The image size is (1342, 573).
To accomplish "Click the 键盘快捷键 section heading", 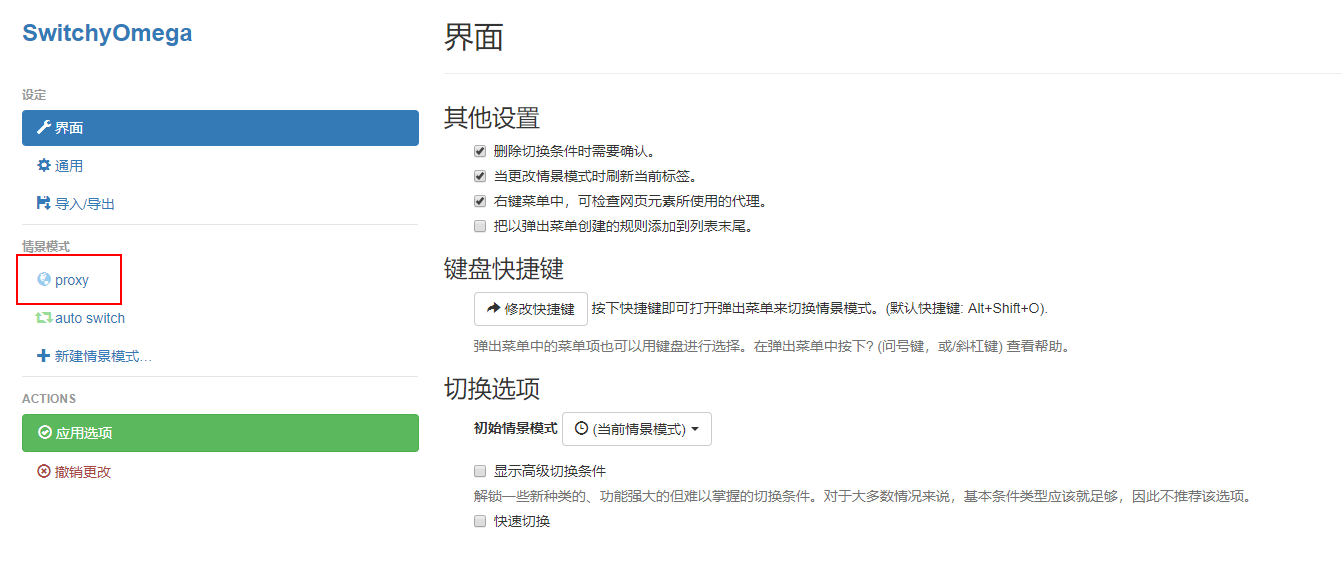I will 504,268.
